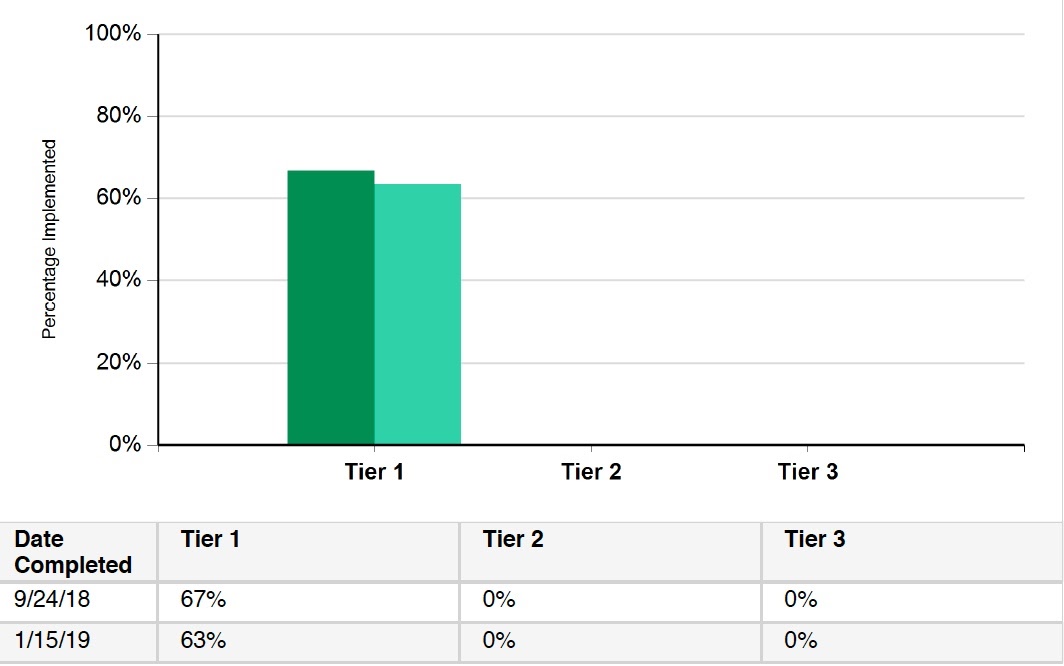
Task: Select the Tier 1 axis label
Action: tap(374, 471)
